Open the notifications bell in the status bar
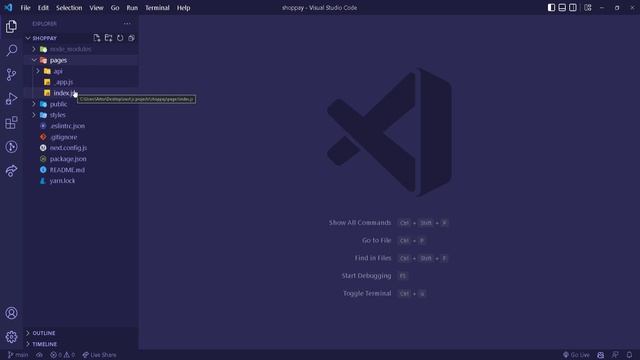 tap(629, 355)
